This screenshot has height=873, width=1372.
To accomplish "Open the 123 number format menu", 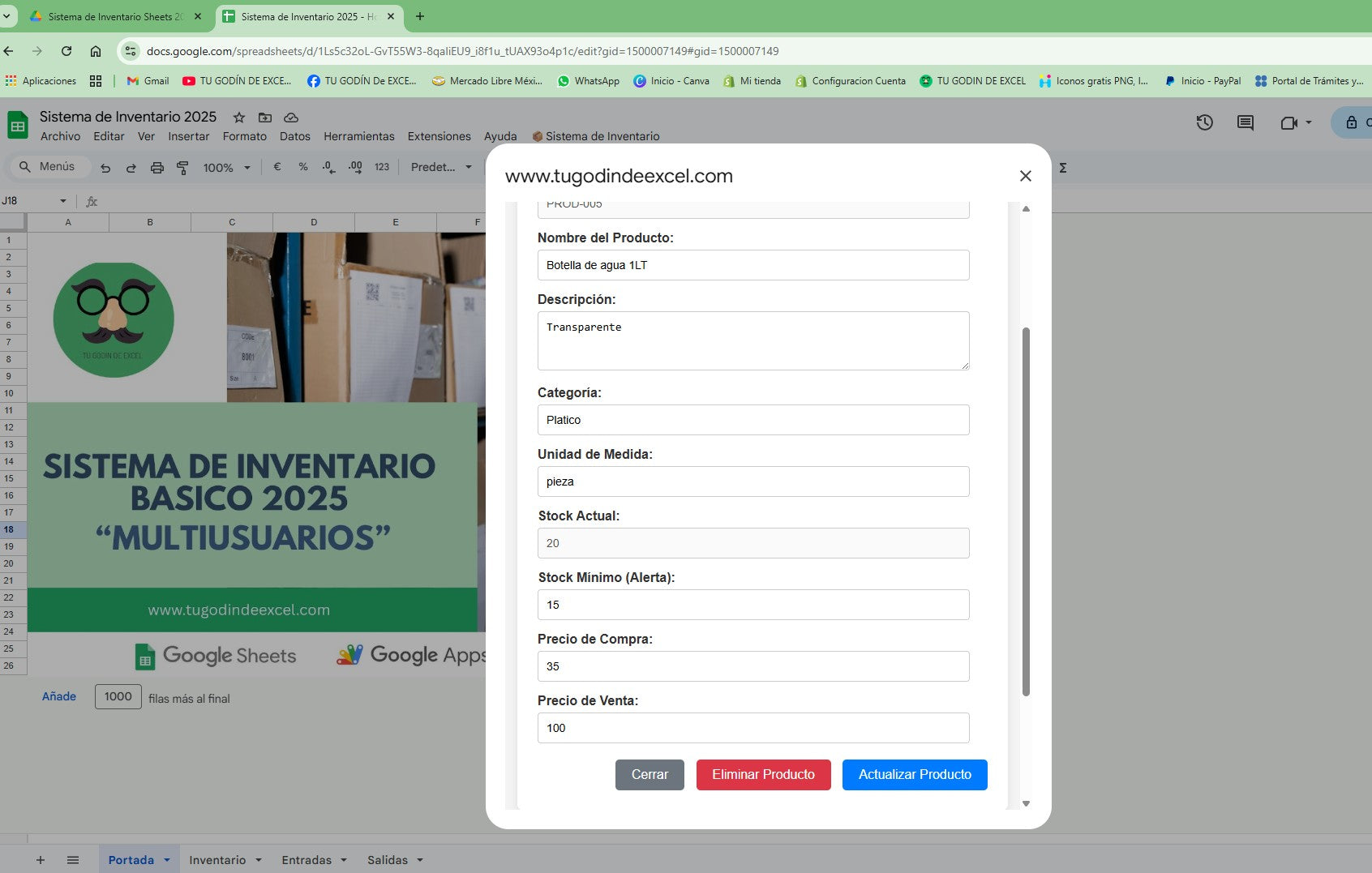I will (x=382, y=167).
